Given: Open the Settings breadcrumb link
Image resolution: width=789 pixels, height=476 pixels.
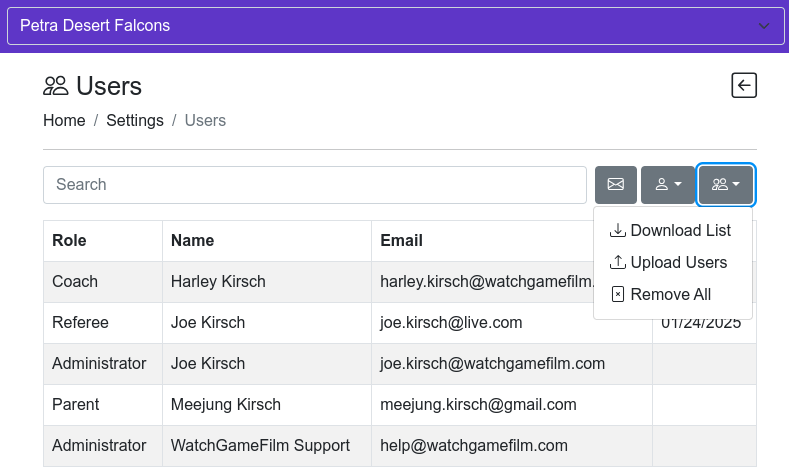Looking at the screenshot, I should (135, 121).
